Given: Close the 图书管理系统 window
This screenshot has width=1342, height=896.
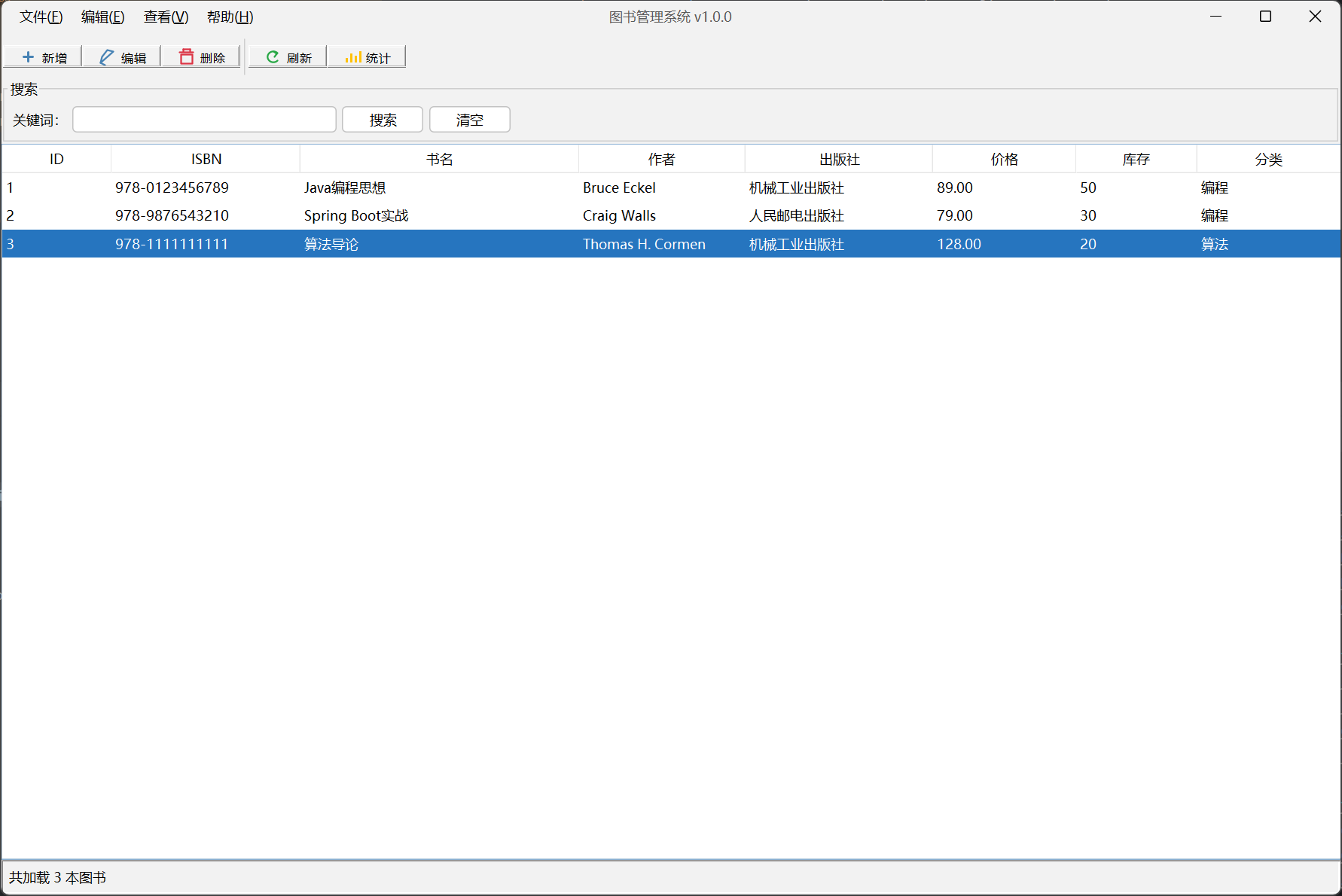Looking at the screenshot, I should 1315,17.
